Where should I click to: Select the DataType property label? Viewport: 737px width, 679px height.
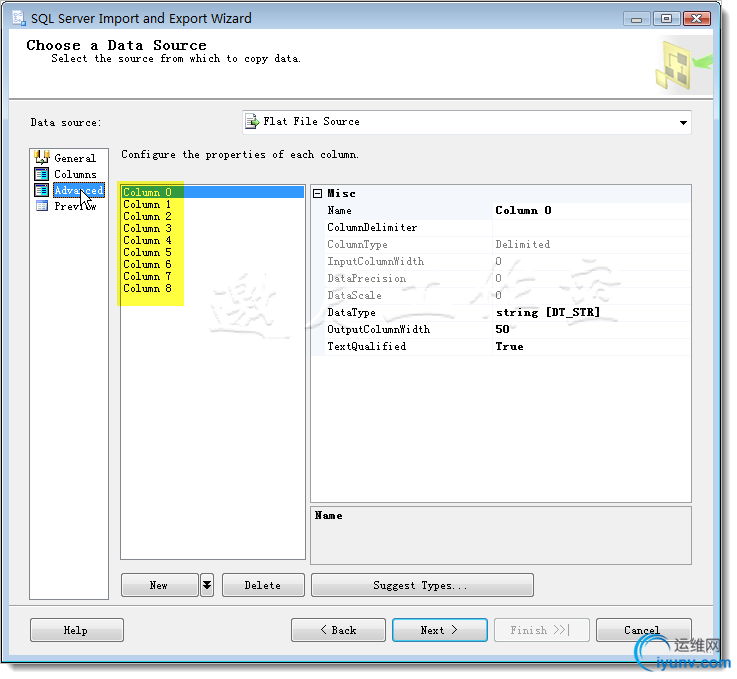352,312
